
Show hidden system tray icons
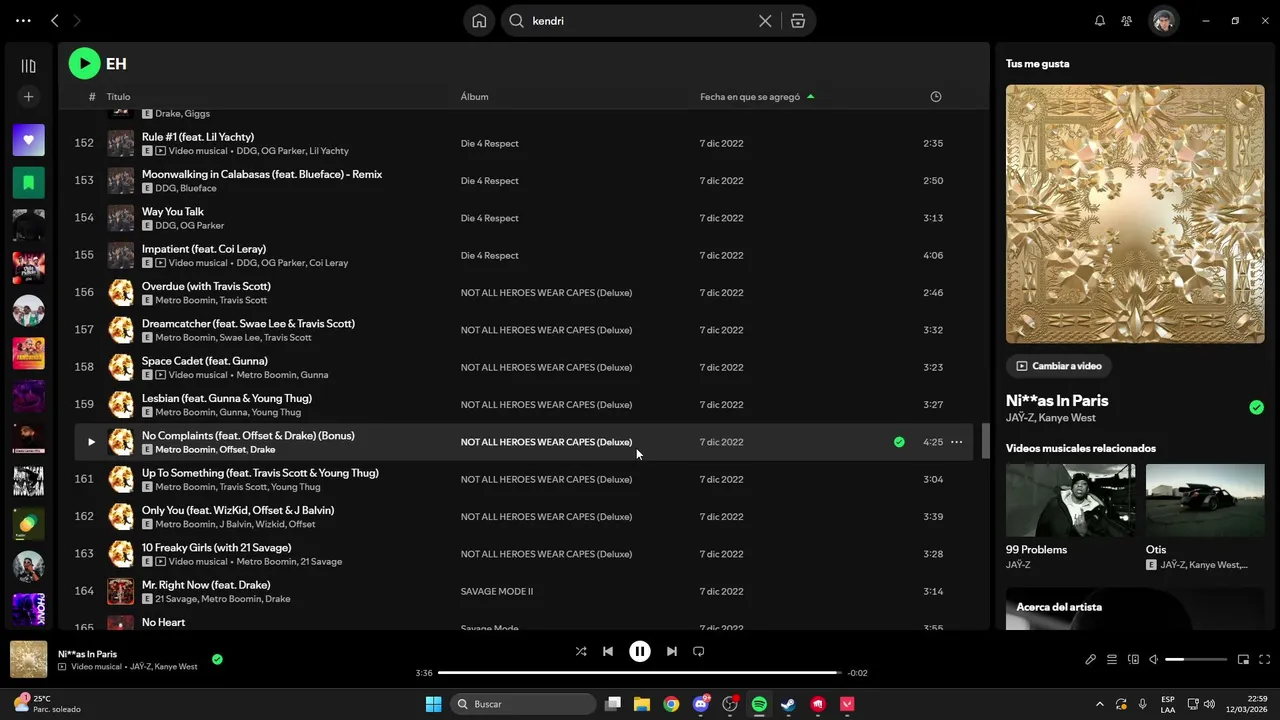1100,704
